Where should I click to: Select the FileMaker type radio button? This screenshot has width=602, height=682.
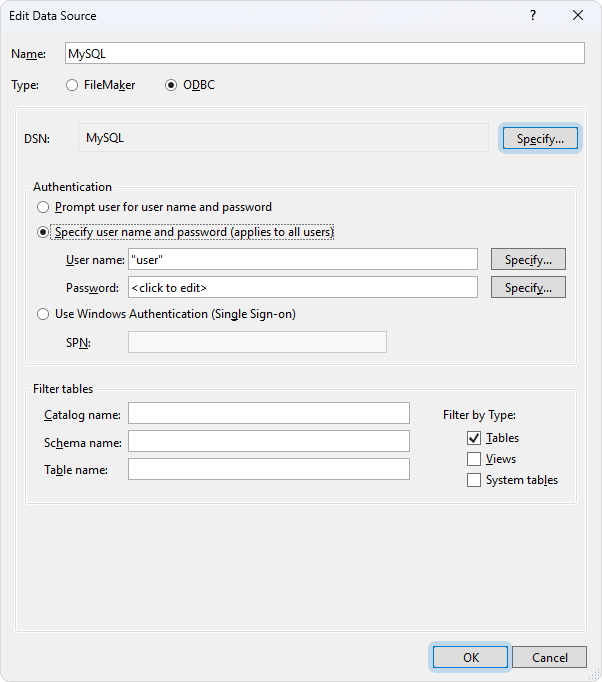tap(72, 85)
